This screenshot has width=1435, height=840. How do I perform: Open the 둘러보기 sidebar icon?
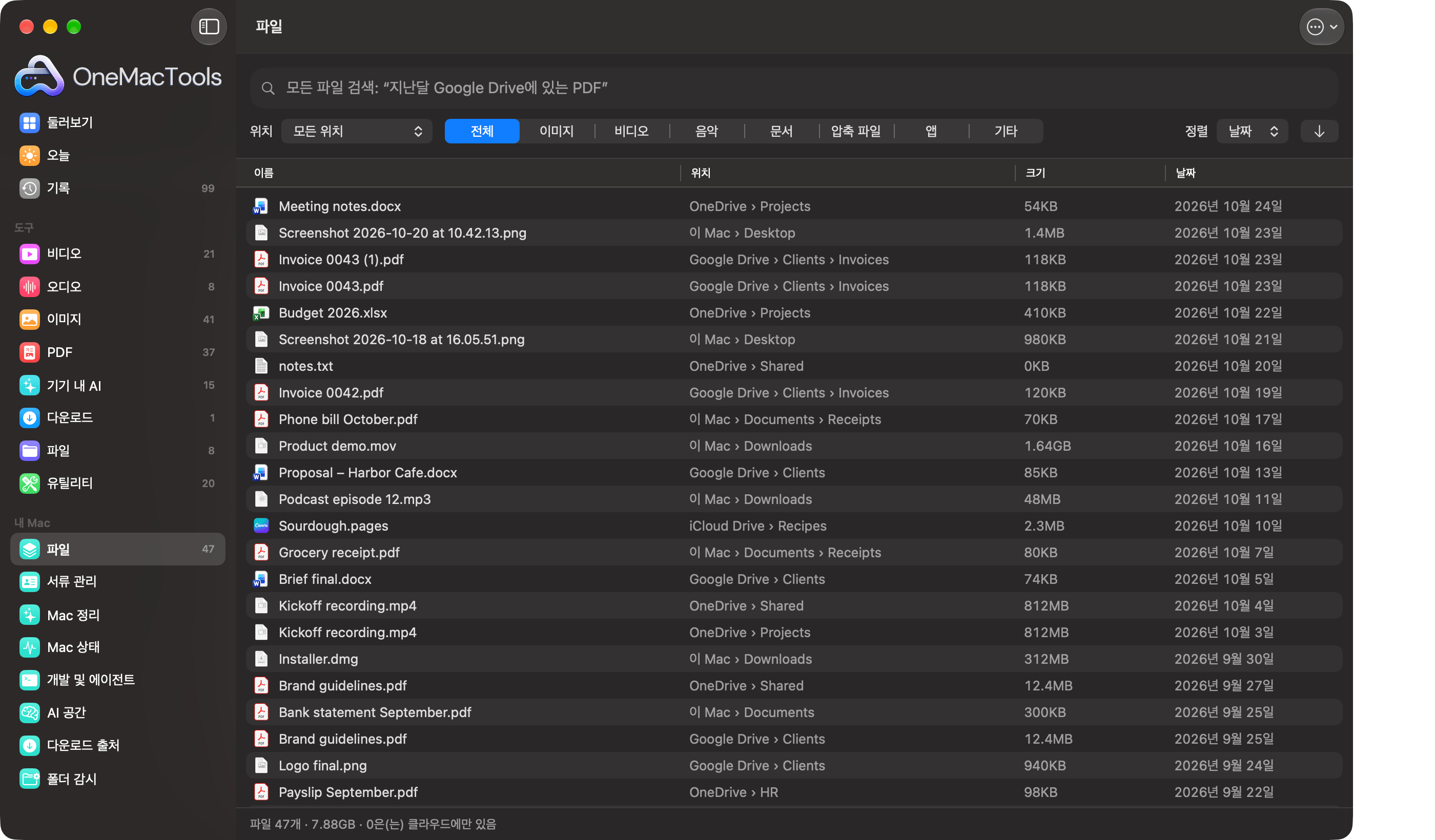click(x=30, y=122)
